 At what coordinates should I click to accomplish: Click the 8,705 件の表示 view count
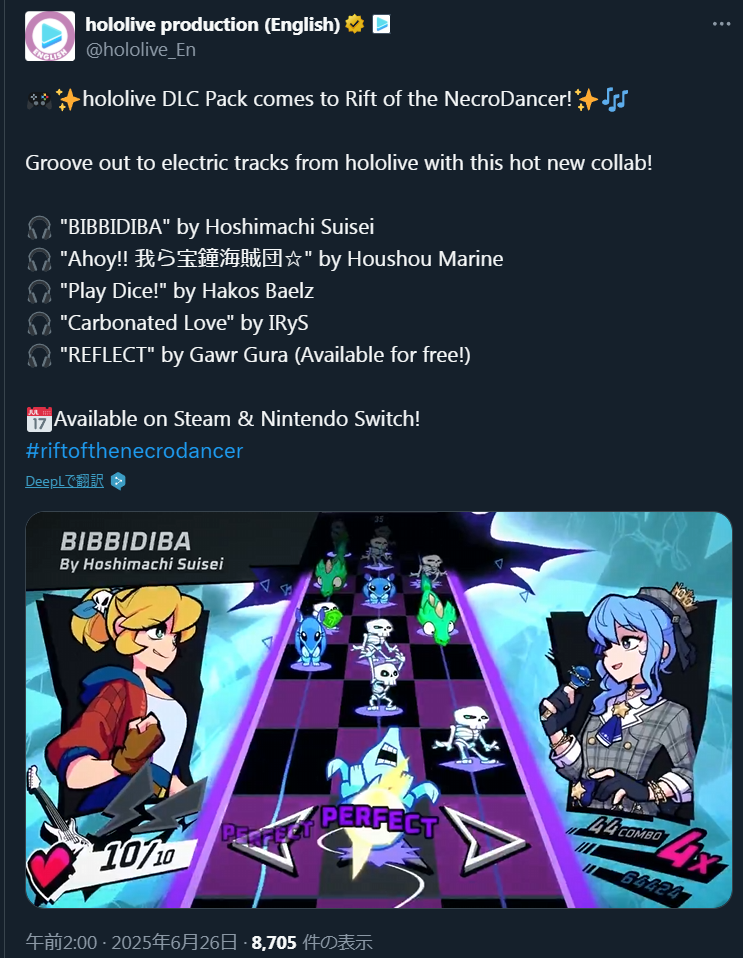click(312, 942)
